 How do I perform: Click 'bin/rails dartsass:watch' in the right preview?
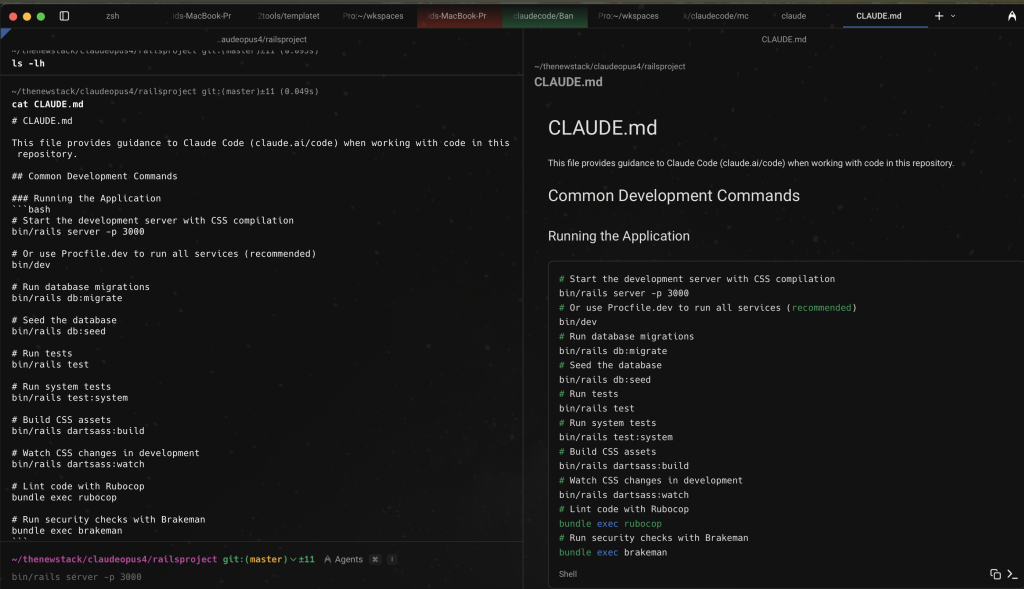[624, 495]
